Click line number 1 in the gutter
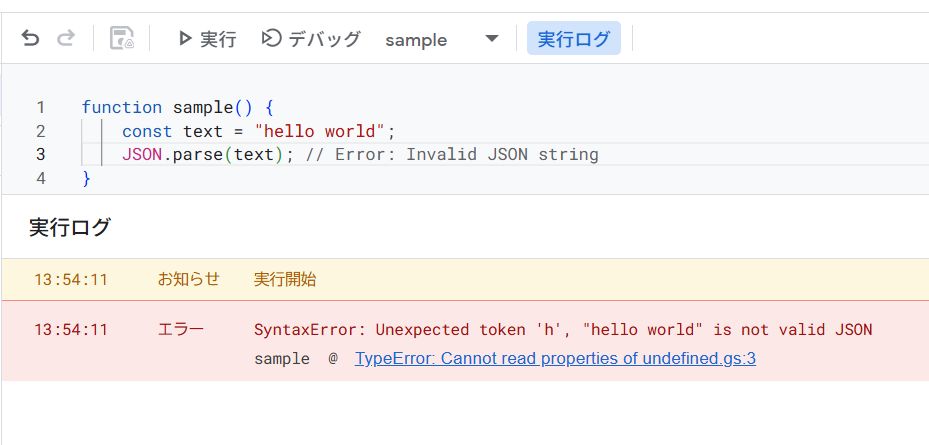This screenshot has height=445, width=929. click(40, 107)
